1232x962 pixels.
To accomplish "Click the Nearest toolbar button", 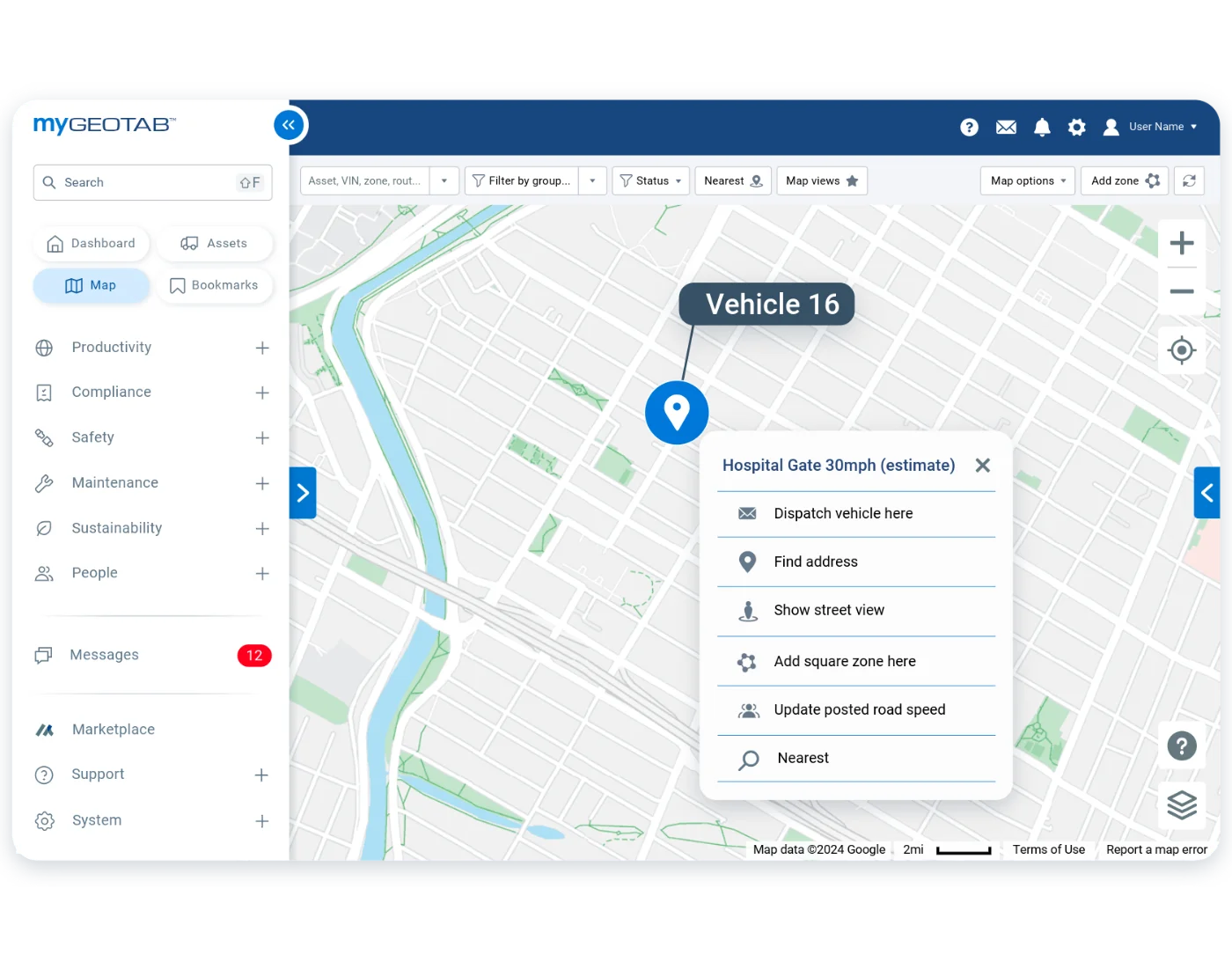I will pos(733,180).
